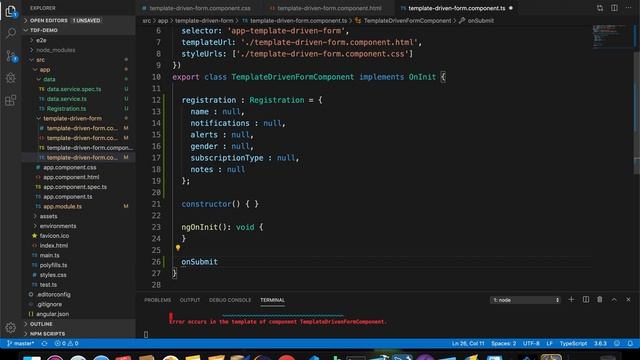Image resolution: width=640 pixels, height=360 pixels.
Task: Open the Extensions view
Action: (11, 100)
